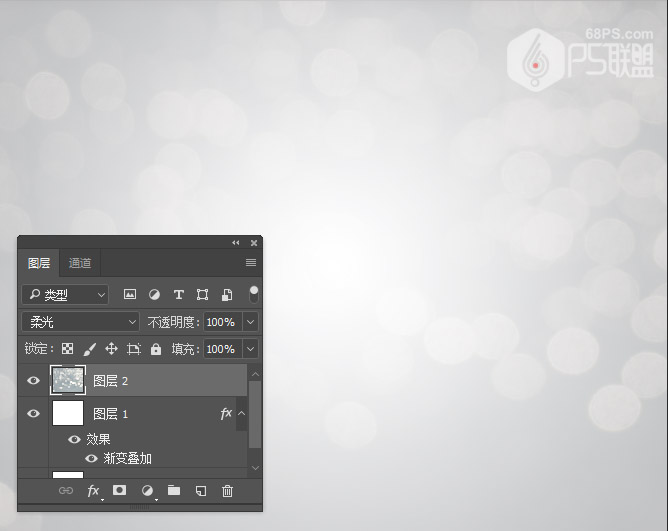
Task: Switch to the 通道 tab
Action: (80, 263)
